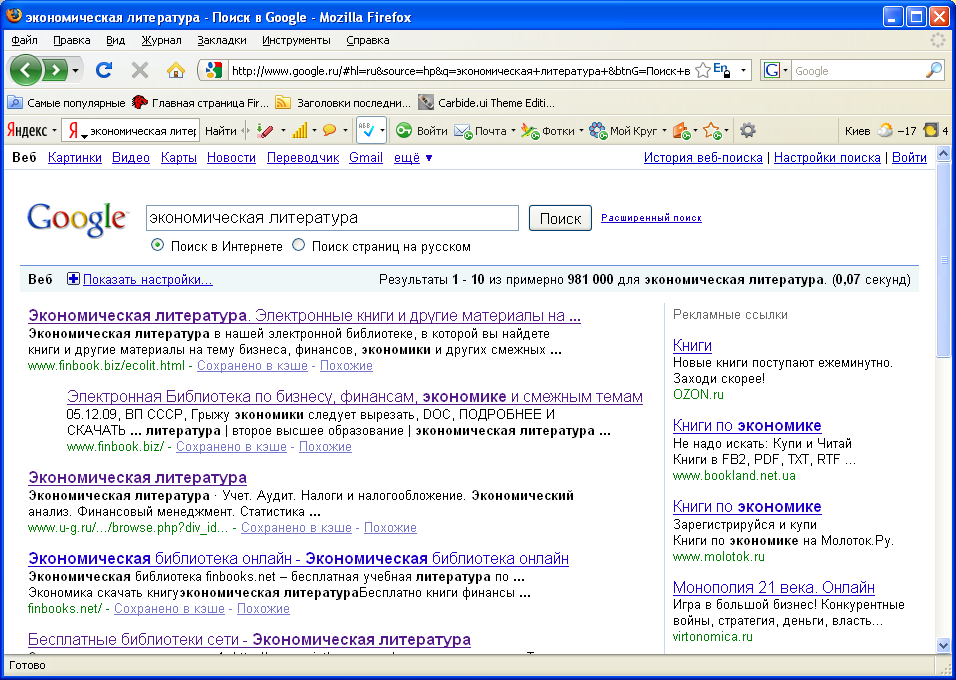956x680 pixels.
Task: Open Yandex toolbar highlighter marker tool
Action: tap(265, 131)
